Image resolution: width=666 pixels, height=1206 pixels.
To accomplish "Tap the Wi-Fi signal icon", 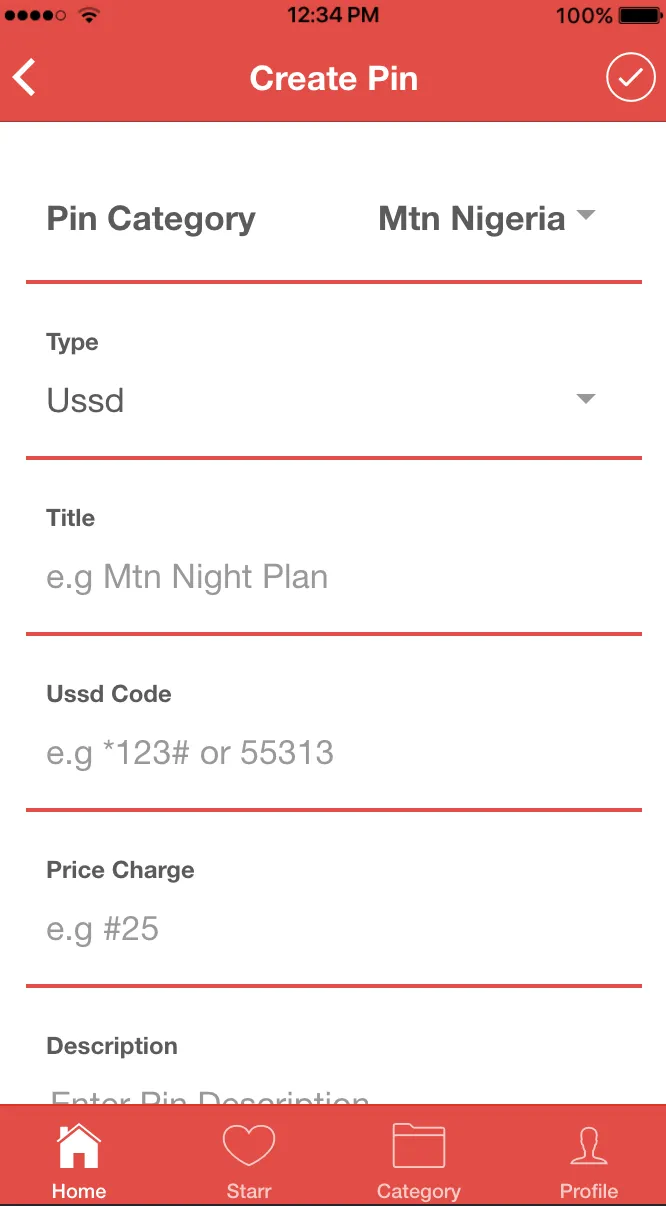I will [89, 15].
